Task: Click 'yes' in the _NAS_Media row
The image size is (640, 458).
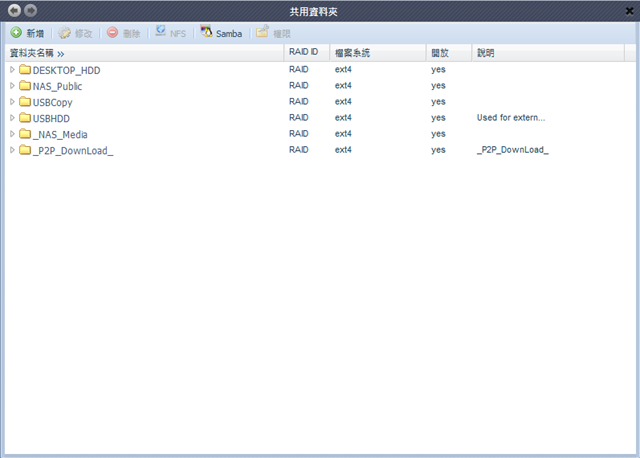Action: click(438, 134)
